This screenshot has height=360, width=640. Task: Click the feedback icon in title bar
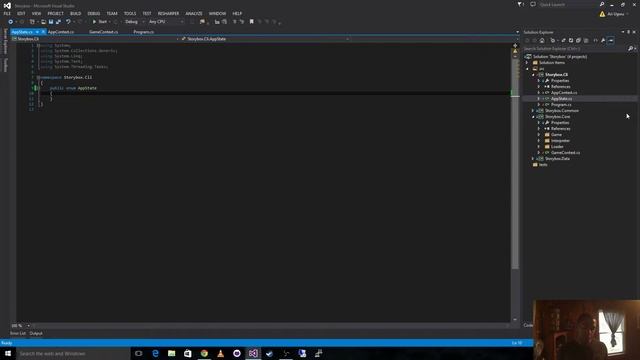tap(533, 4)
